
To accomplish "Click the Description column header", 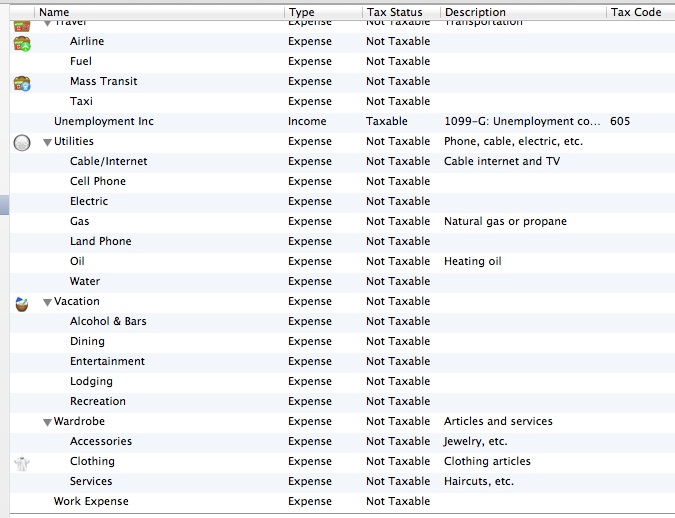I will tap(522, 12).
